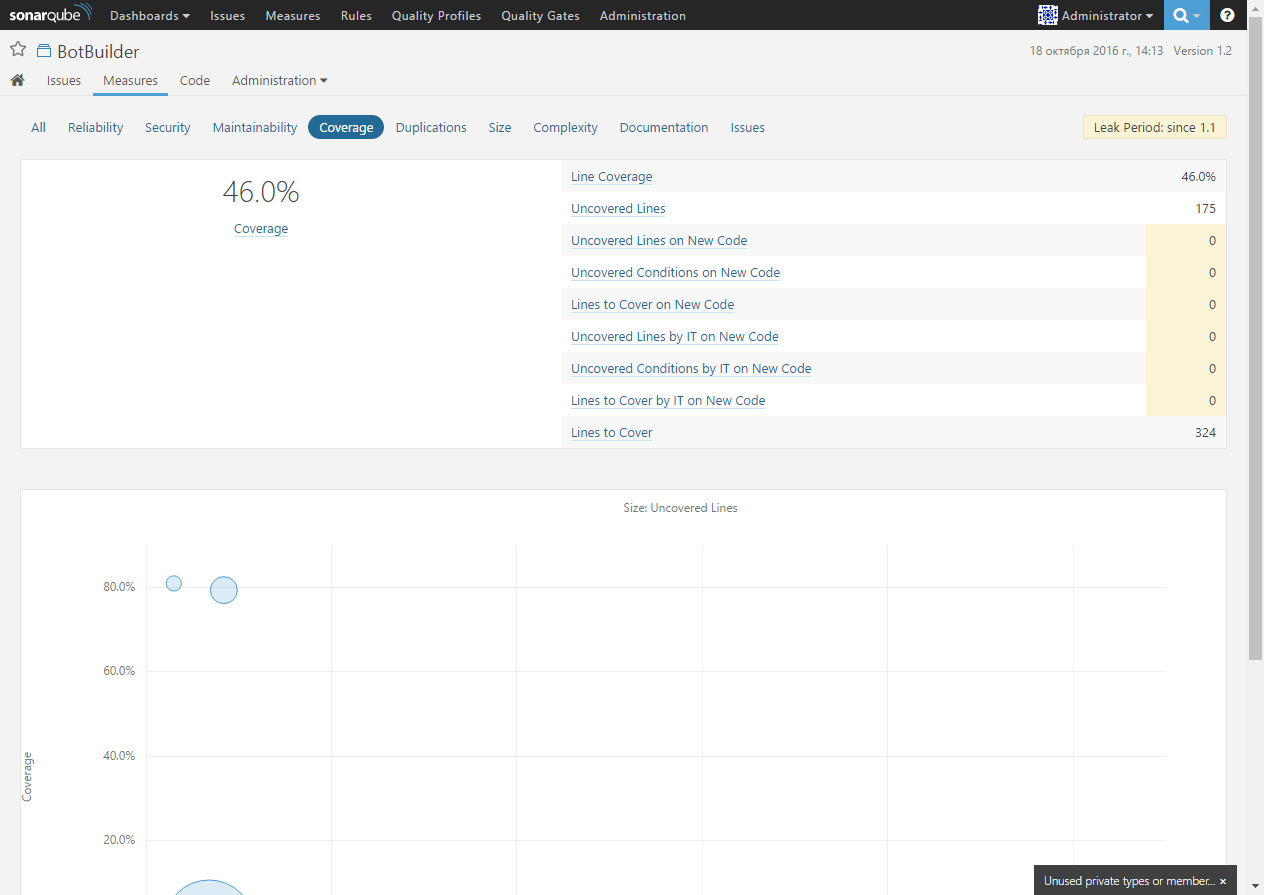1264x895 pixels.
Task: Click a bubble in the coverage chart
Action: (223, 590)
